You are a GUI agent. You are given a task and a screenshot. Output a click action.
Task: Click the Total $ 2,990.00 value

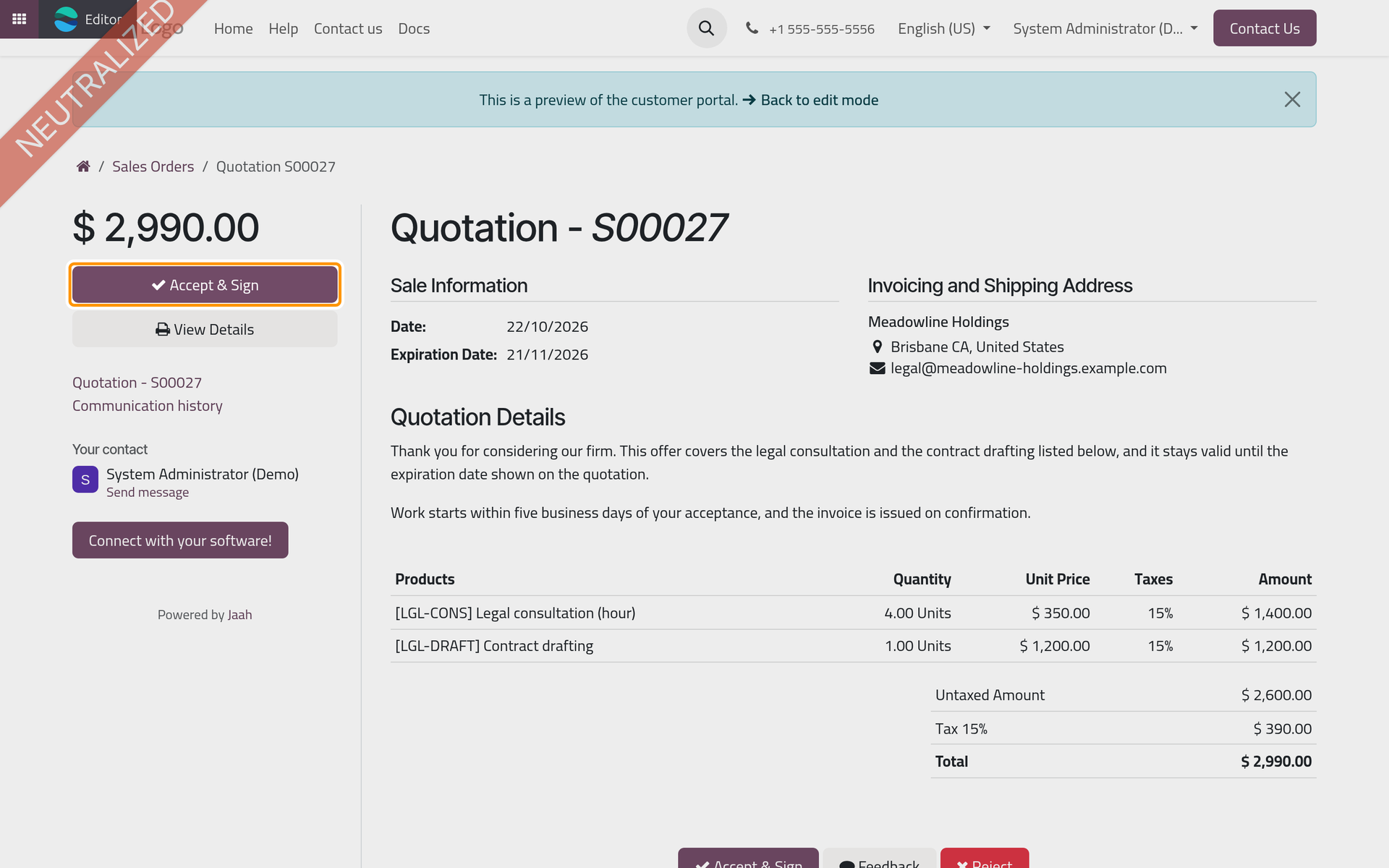1275,762
